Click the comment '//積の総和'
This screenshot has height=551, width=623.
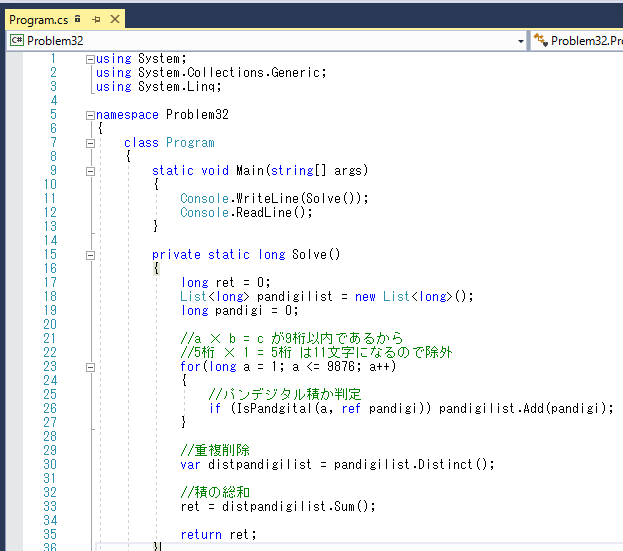[215, 493]
